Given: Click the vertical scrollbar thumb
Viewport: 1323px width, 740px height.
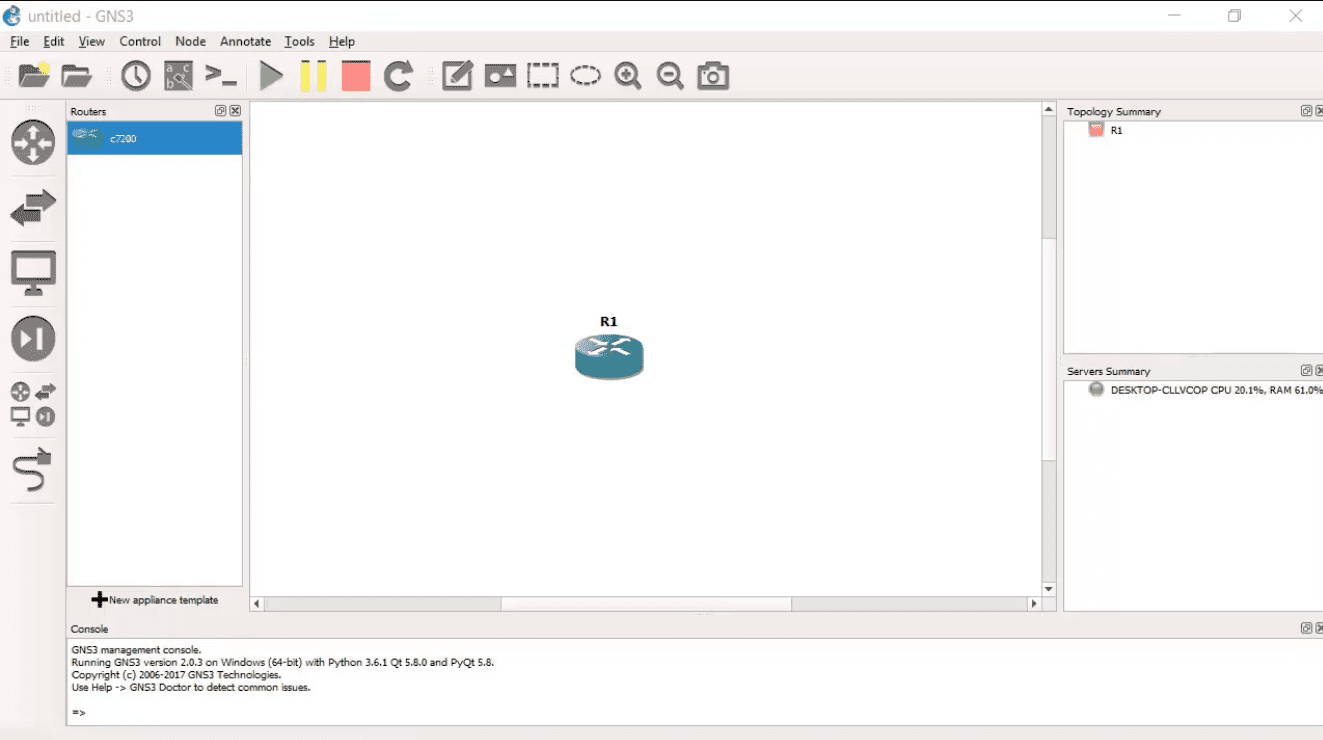Looking at the screenshot, I should (1049, 349).
